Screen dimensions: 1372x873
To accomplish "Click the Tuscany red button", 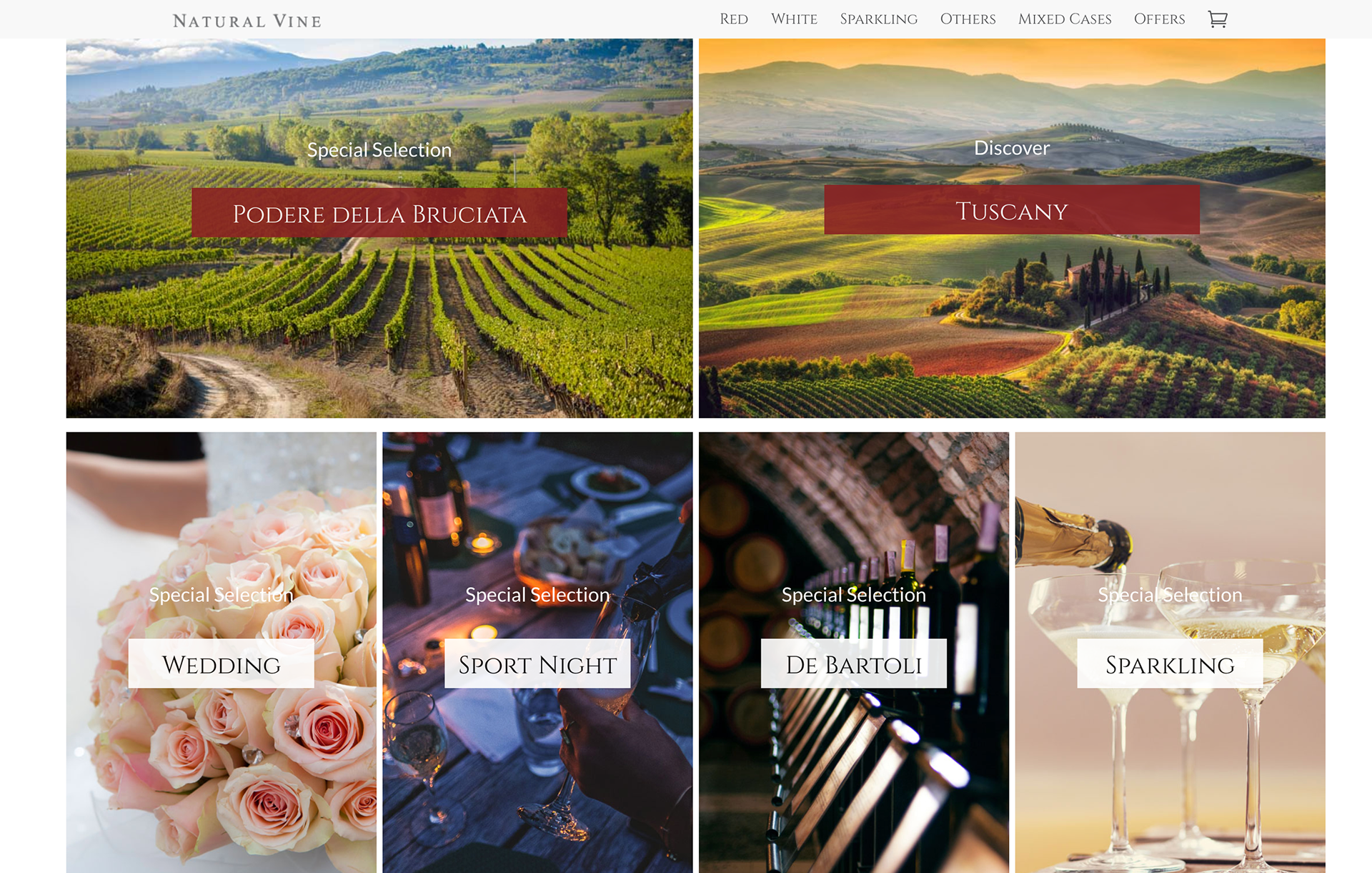I will [1012, 210].
